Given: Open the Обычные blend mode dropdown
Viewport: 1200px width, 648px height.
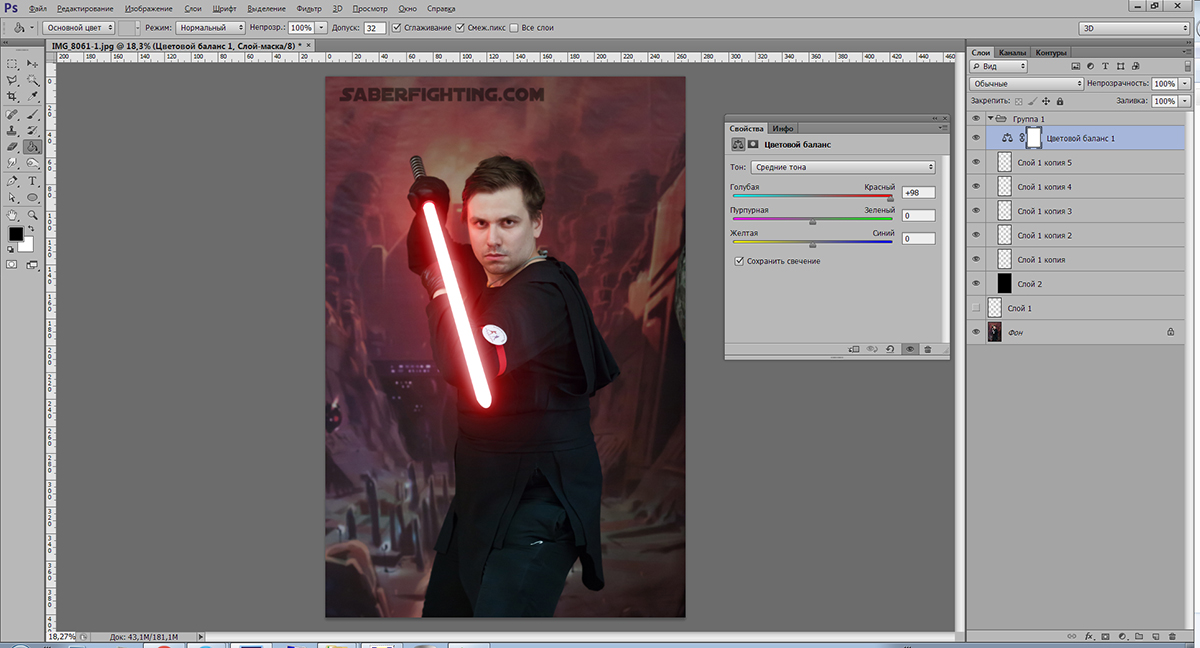Looking at the screenshot, I should (x=1027, y=84).
